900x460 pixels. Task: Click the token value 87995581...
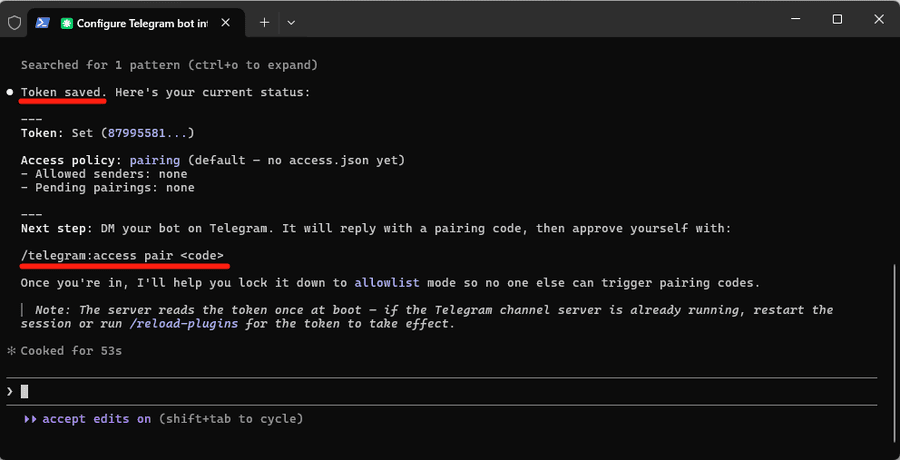click(137, 133)
